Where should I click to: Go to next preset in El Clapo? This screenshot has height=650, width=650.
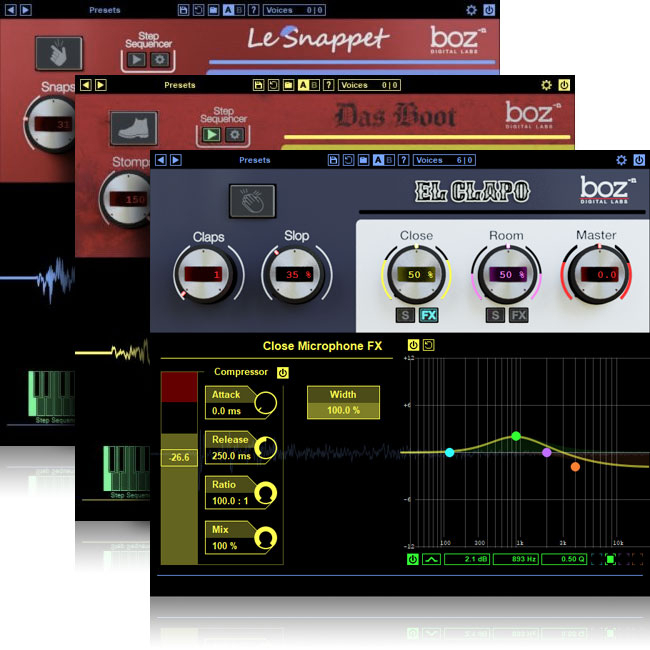[176, 160]
